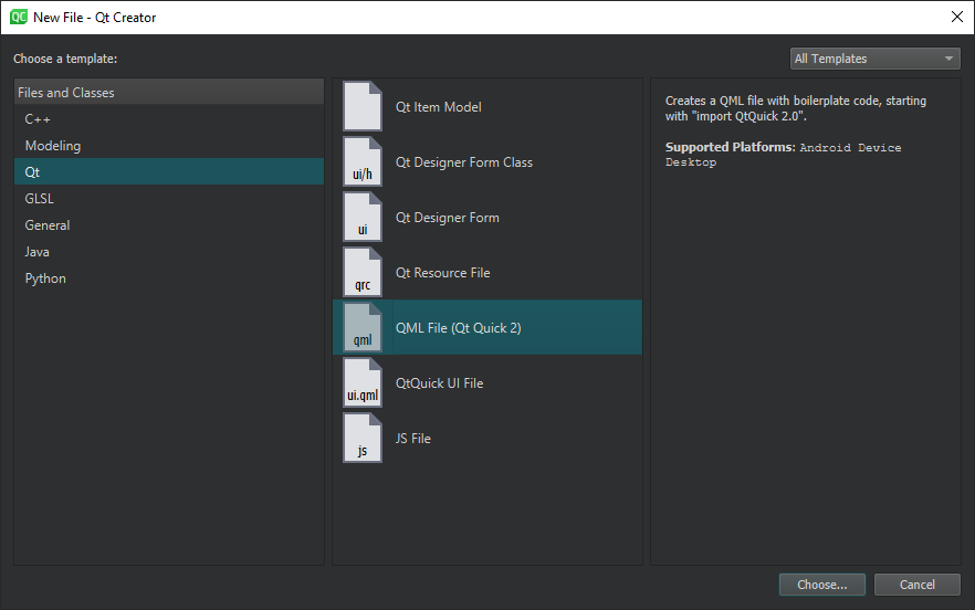Viewport: 975px width, 610px height.
Task: Click the All Templates dropdown arrow
Action: [x=949, y=58]
